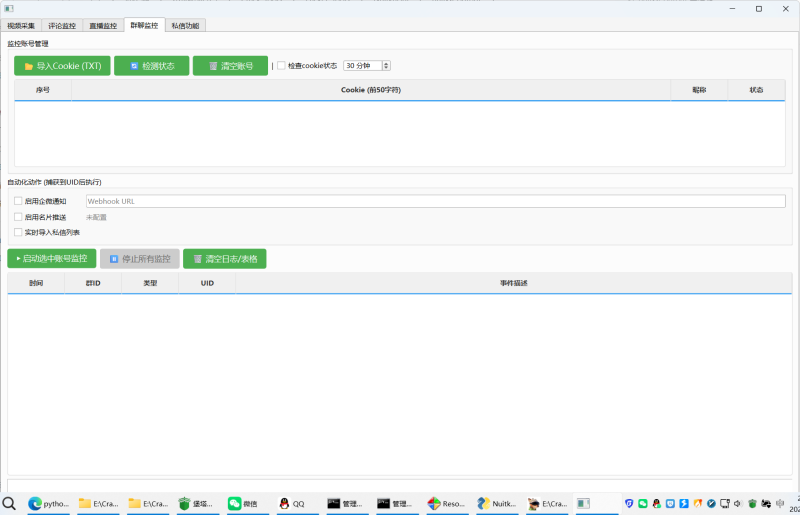Enable the 检查cookie状态 checkbox
800x515 pixels.
pos(282,66)
